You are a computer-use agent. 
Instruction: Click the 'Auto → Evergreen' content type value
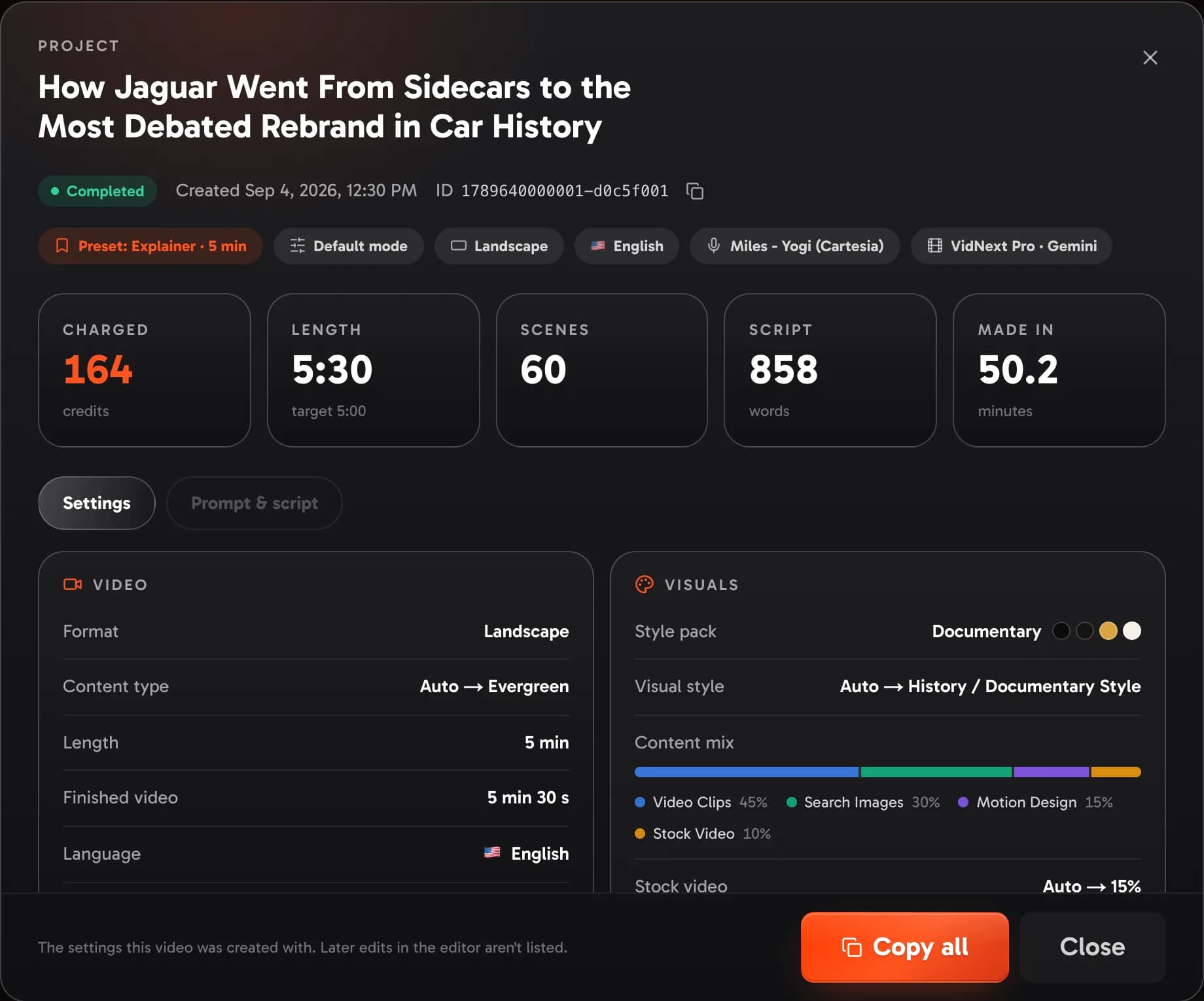tap(494, 686)
